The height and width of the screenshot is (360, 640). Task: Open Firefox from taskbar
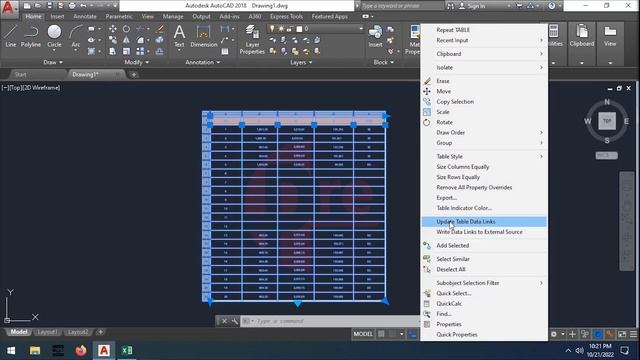(81, 350)
